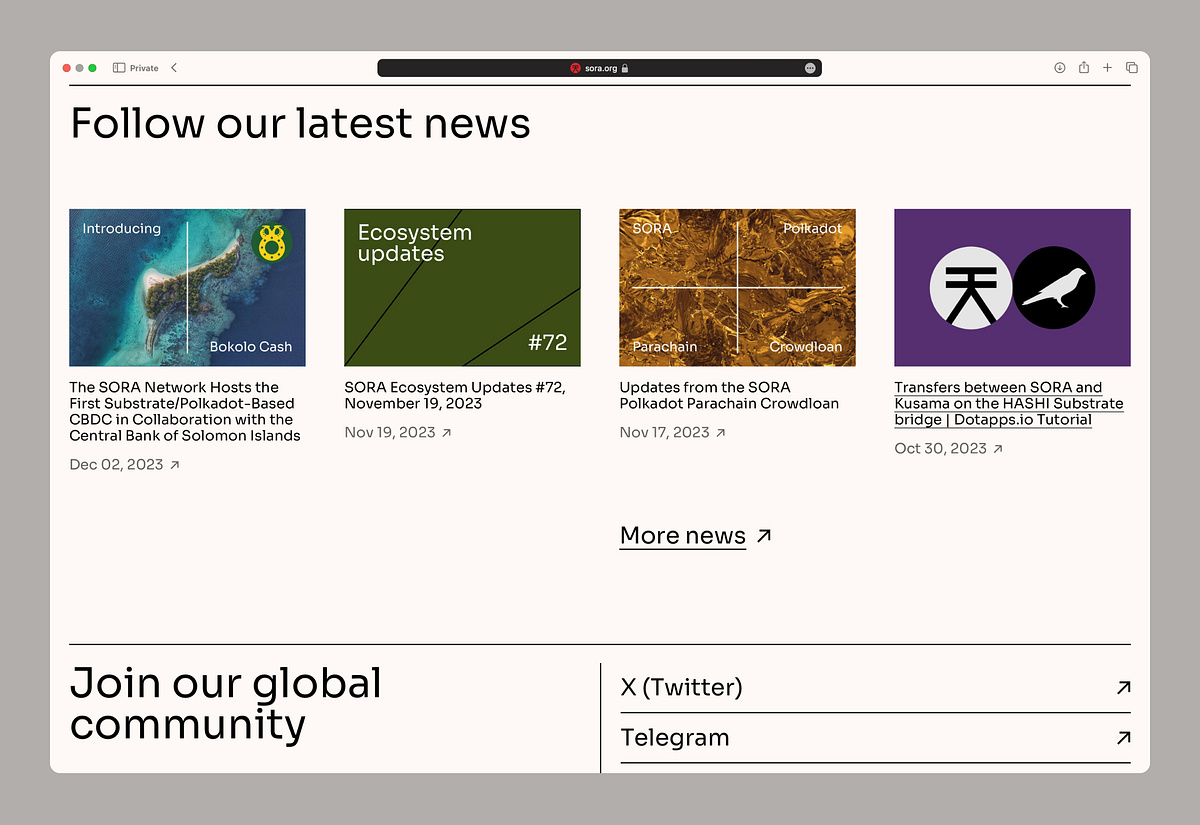Click the arrow next to More news
Viewport: 1200px width, 825px height.
click(x=764, y=536)
